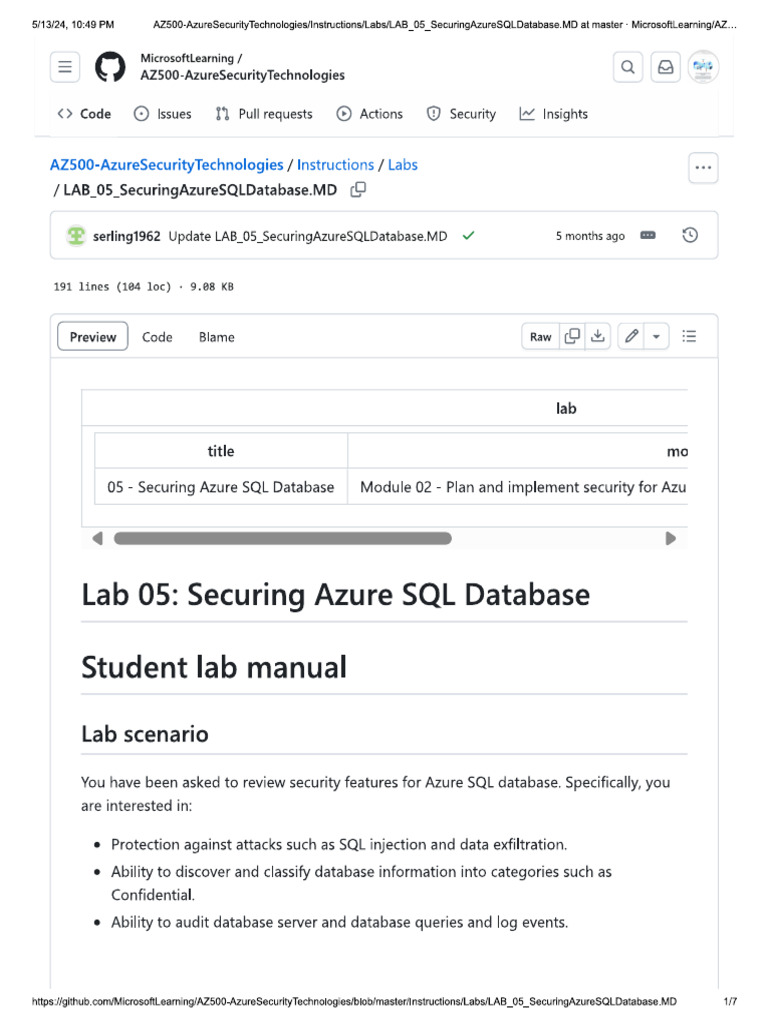Go to the Insights tab
Screen dimensions: 768x1024
click(553, 114)
